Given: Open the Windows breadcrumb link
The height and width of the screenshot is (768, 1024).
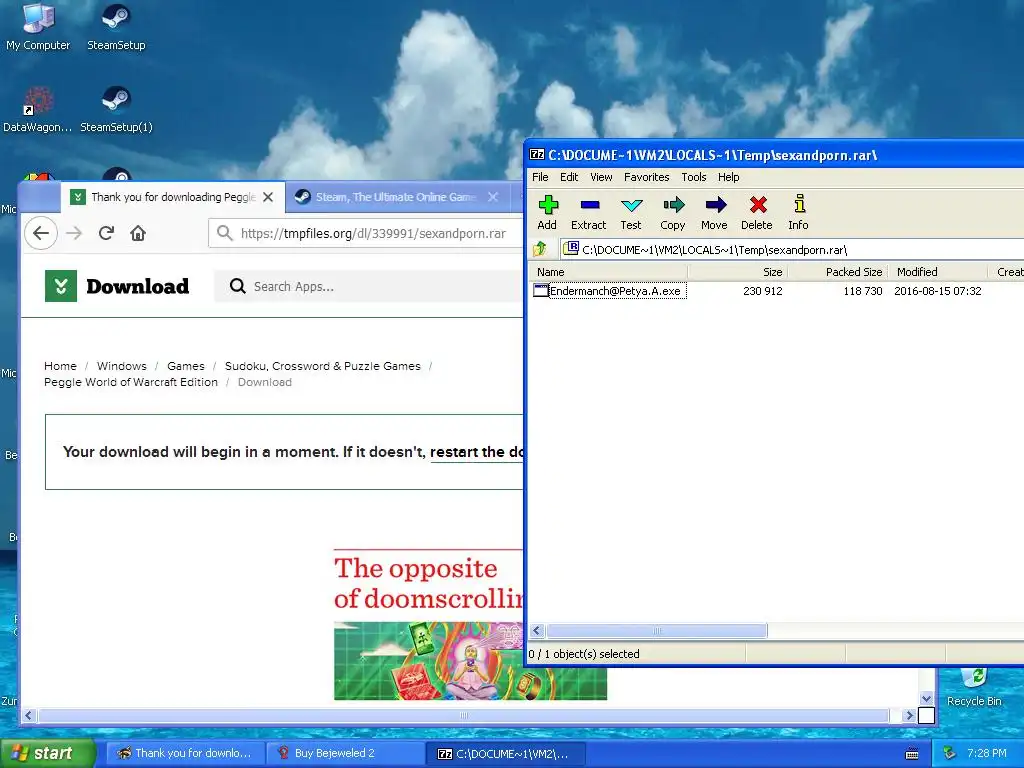Looking at the screenshot, I should click(x=121, y=366).
